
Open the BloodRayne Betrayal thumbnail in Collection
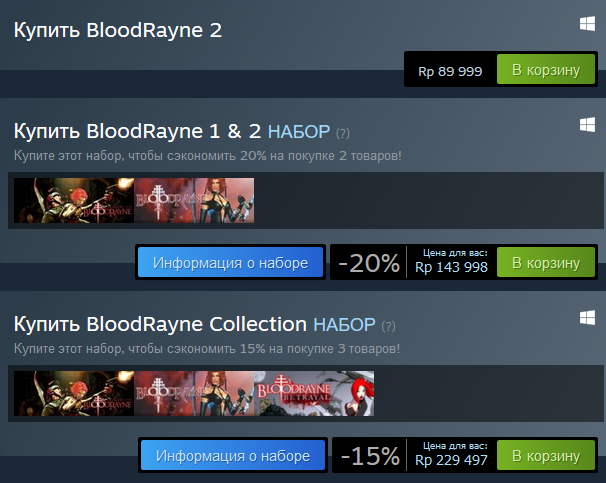pyautogui.click(x=314, y=393)
